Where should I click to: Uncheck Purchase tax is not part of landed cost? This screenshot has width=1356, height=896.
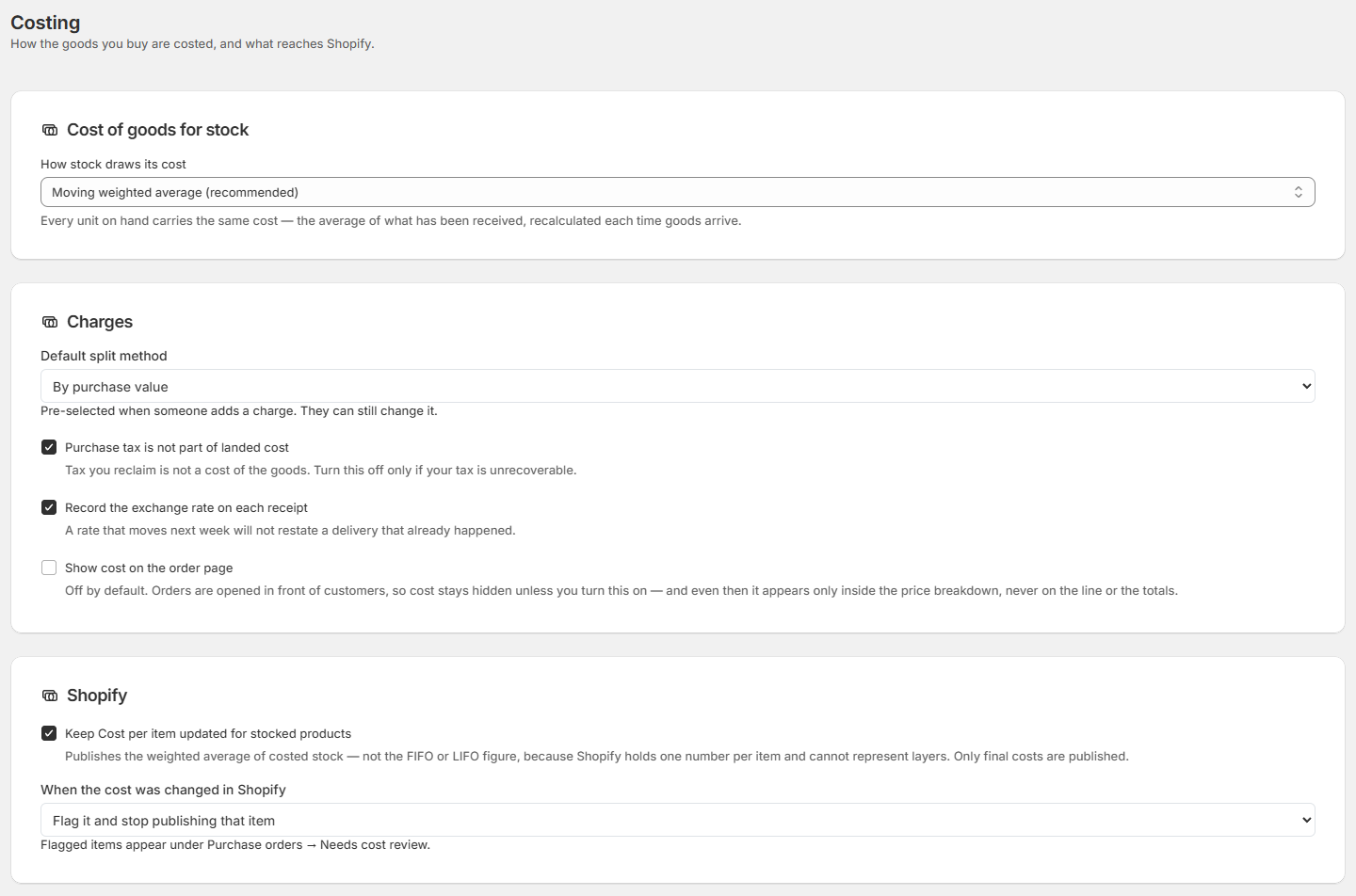[49, 447]
